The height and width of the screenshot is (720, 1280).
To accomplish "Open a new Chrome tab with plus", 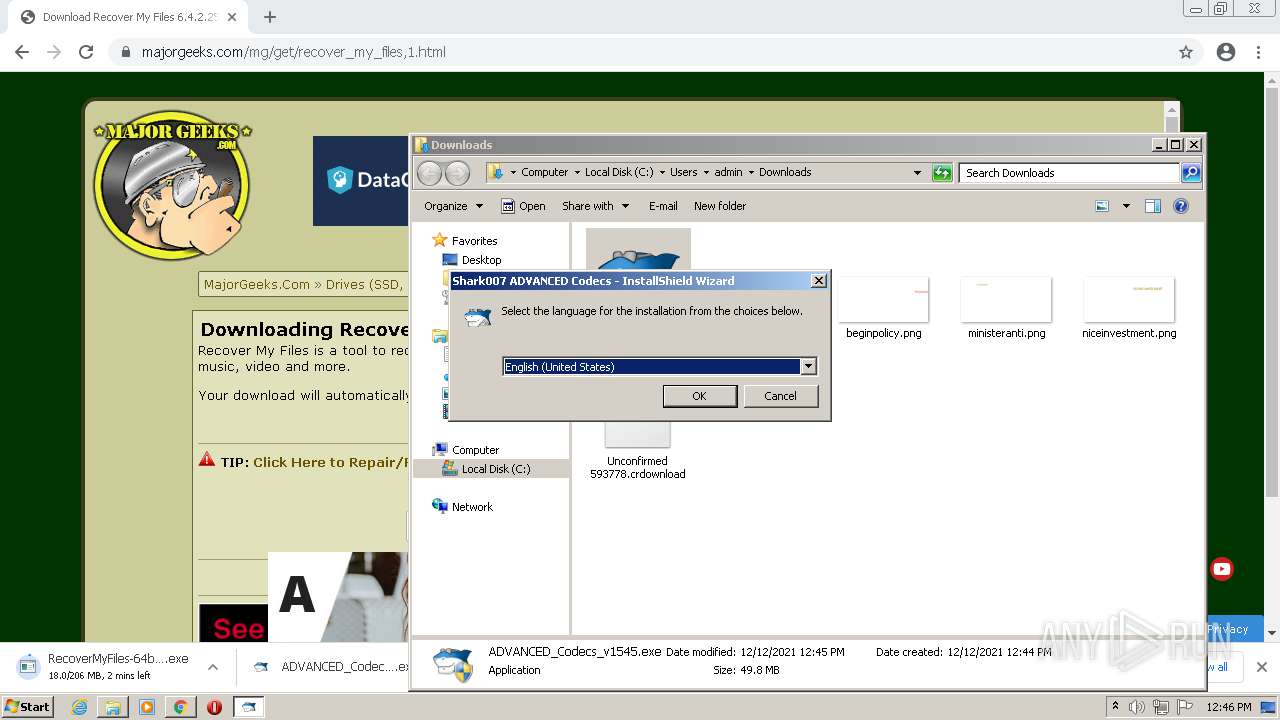I will (269, 17).
